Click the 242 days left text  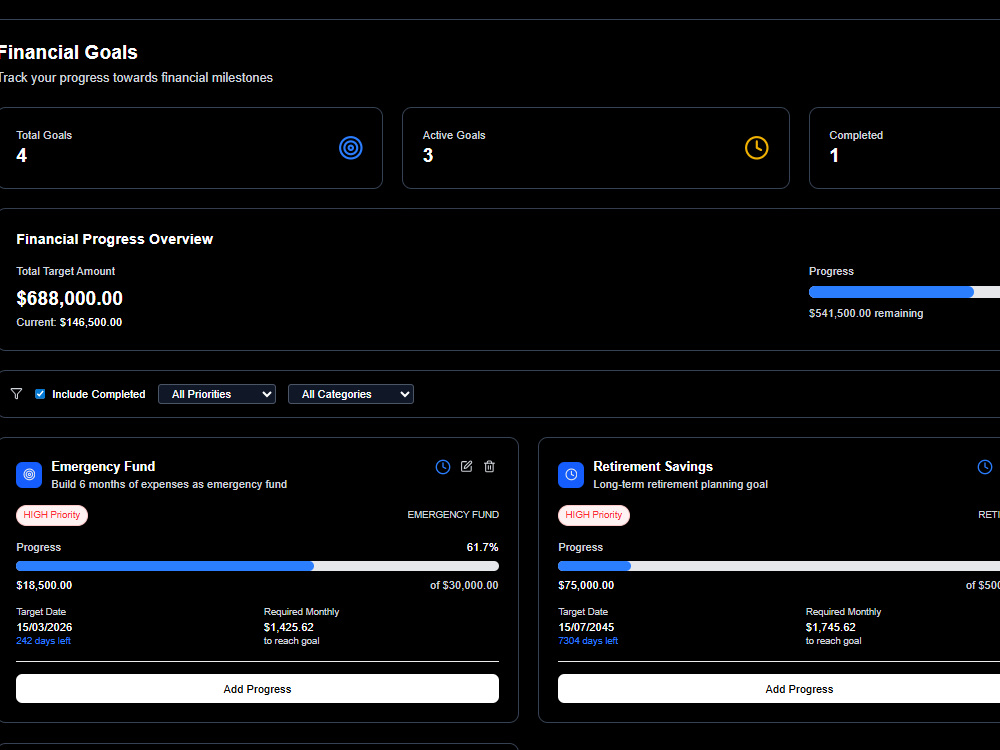coord(43,641)
